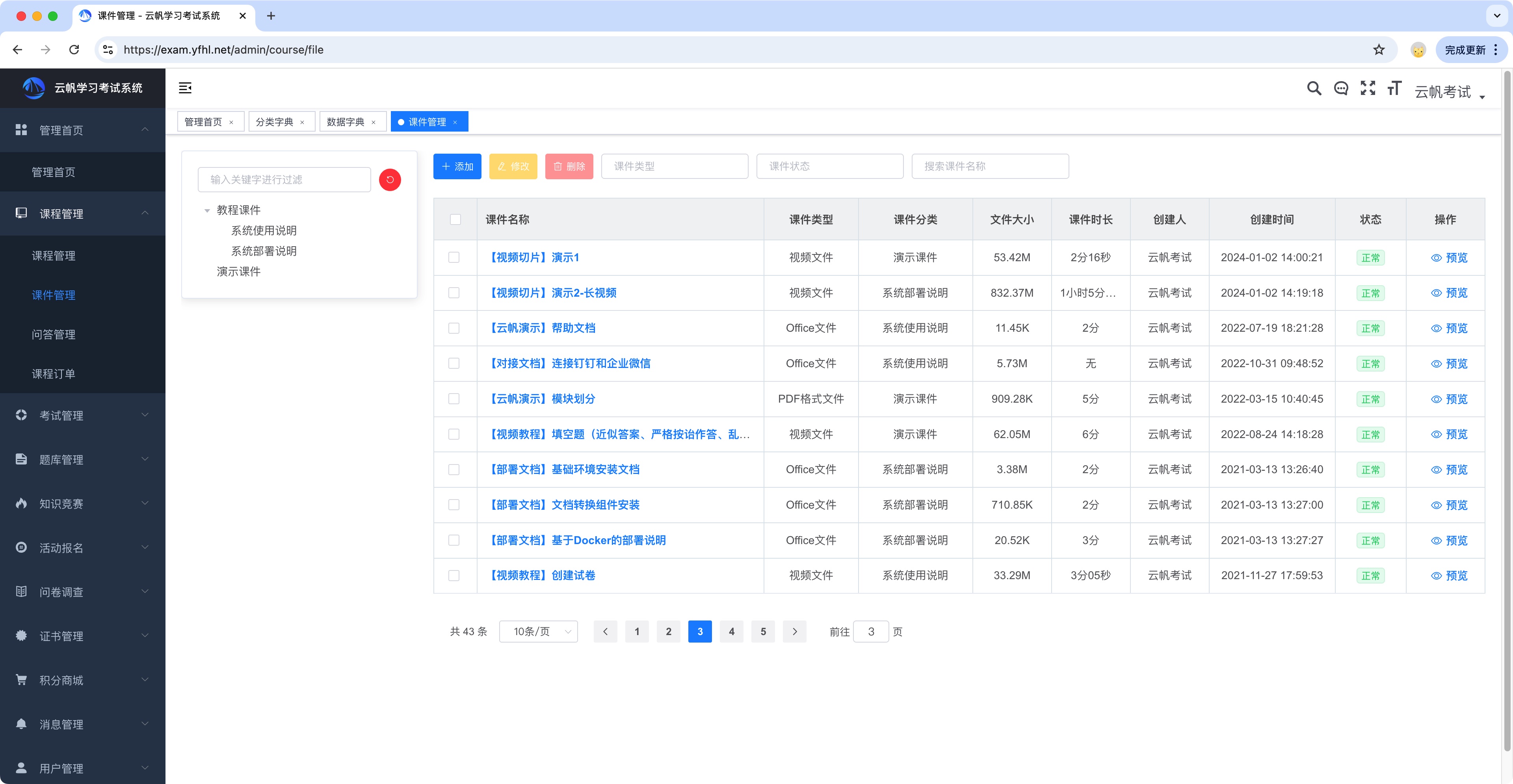
Task: Click the red refresh tree button
Action: tap(390, 180)
